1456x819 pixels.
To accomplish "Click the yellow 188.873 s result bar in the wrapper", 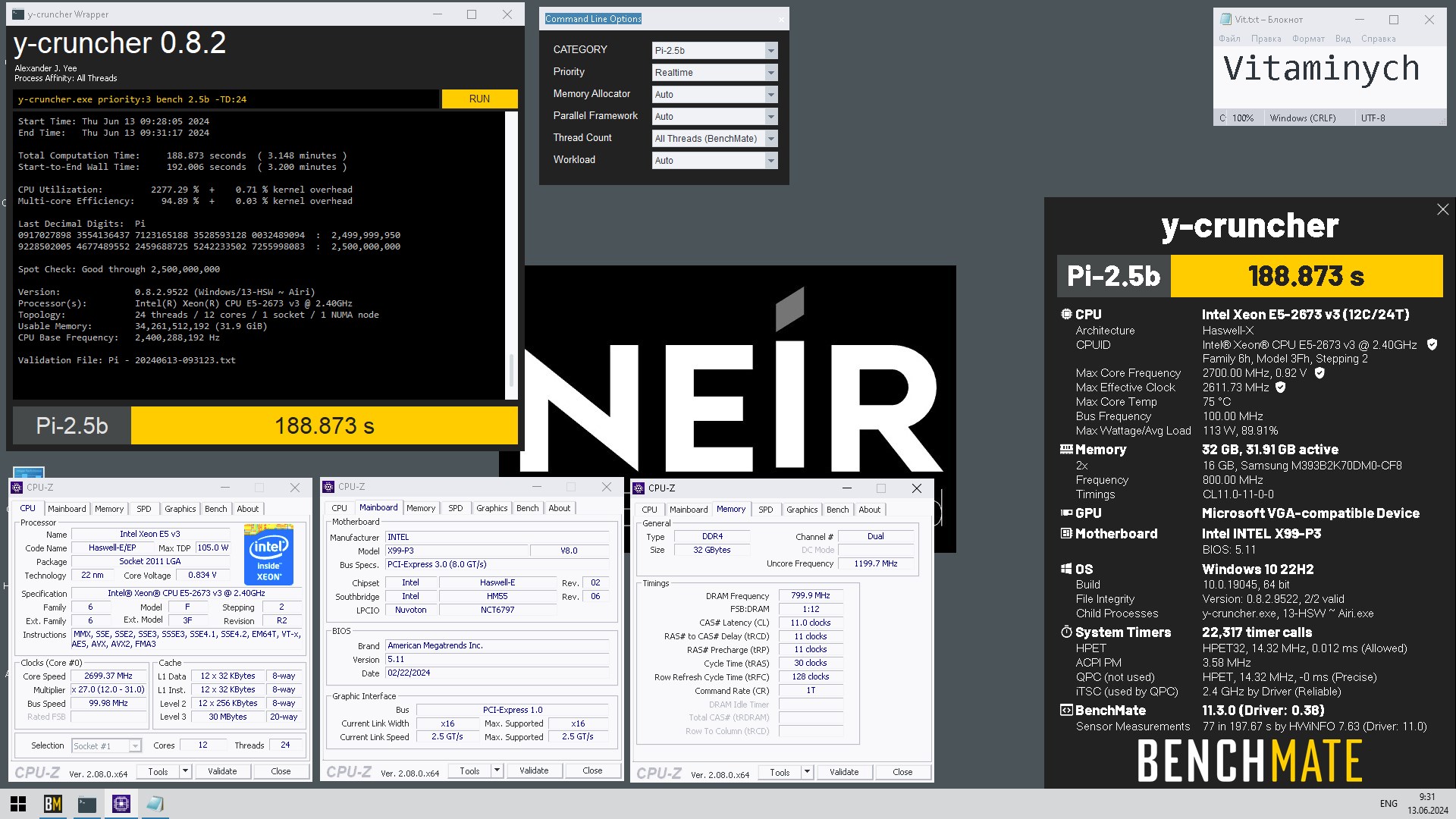I will pos(325,425).
